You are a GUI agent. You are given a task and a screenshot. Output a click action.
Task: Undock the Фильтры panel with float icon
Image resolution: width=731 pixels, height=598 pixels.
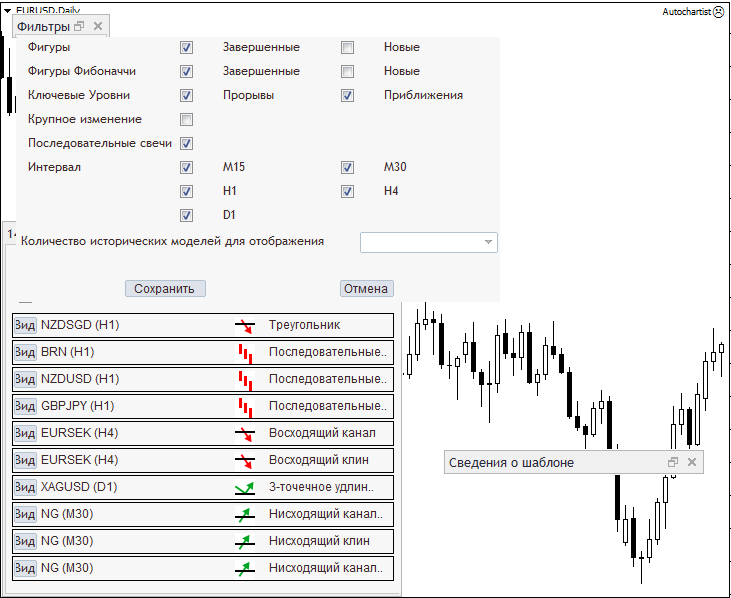pyautogui.click(x=79, y=27)
